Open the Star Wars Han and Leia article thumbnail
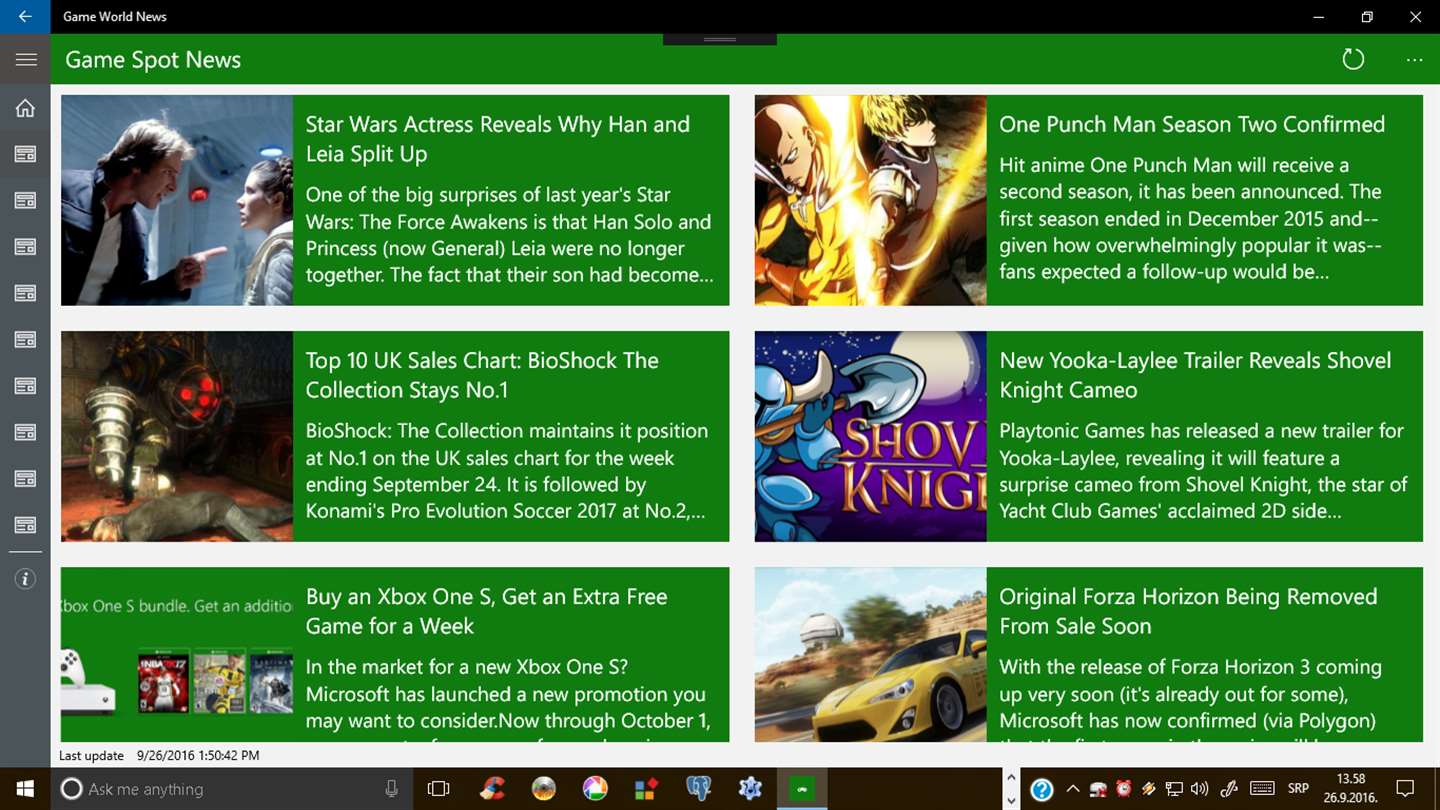Screen dimensions: 1440x810 177,200
